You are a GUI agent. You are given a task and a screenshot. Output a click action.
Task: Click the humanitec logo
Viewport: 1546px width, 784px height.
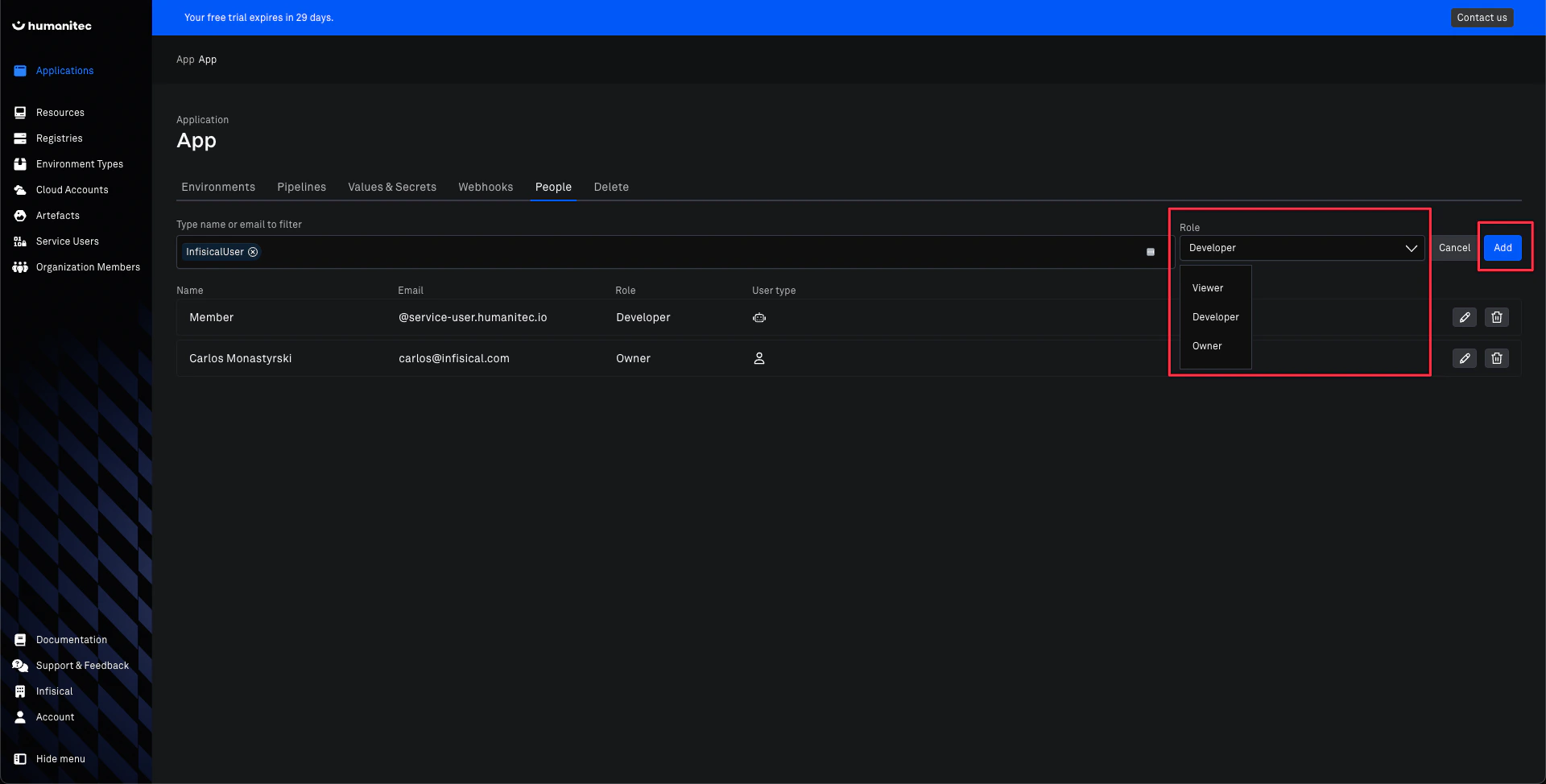click(x=52, y=26)
